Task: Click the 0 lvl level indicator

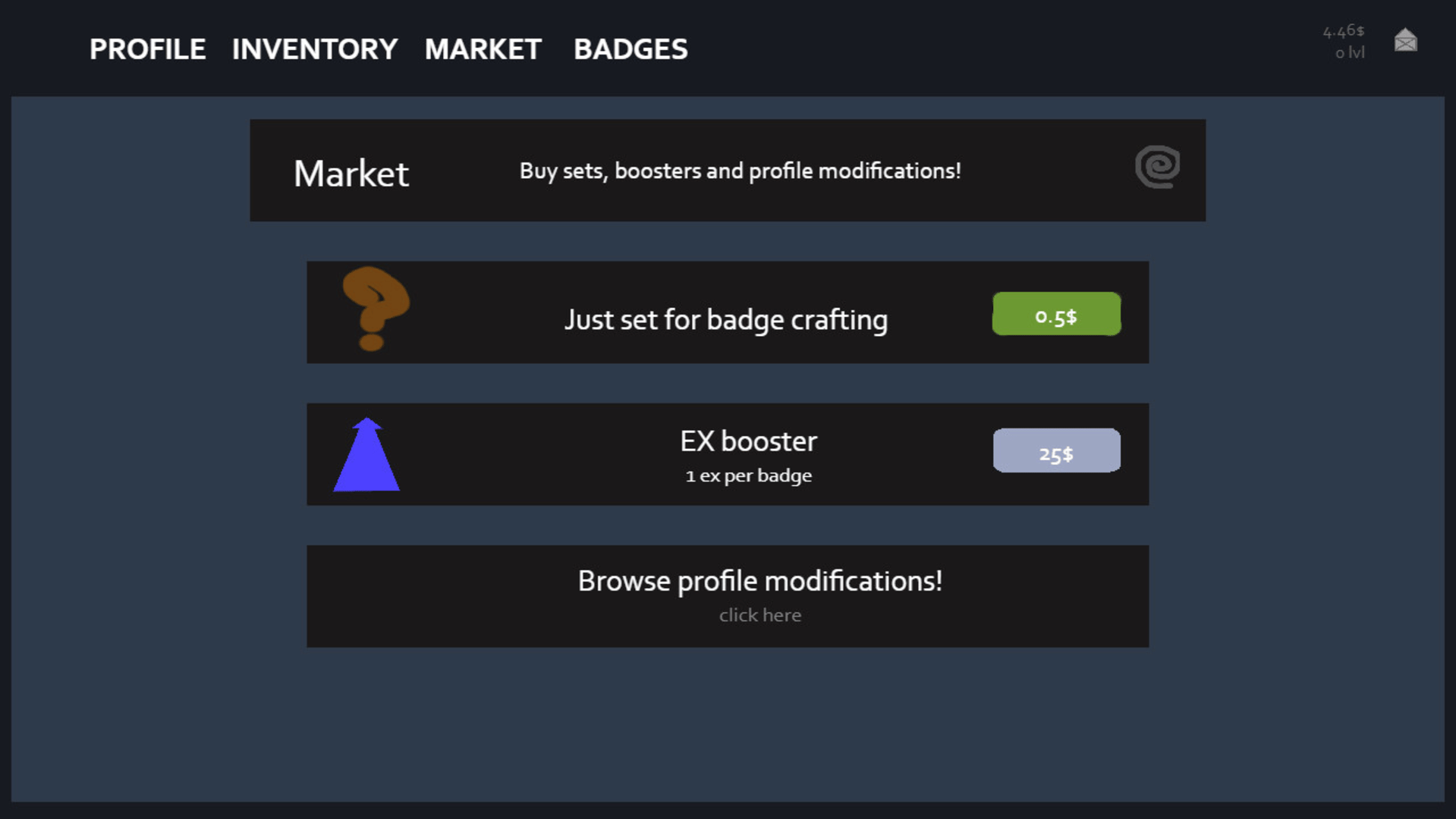Action: [1350, 53]
